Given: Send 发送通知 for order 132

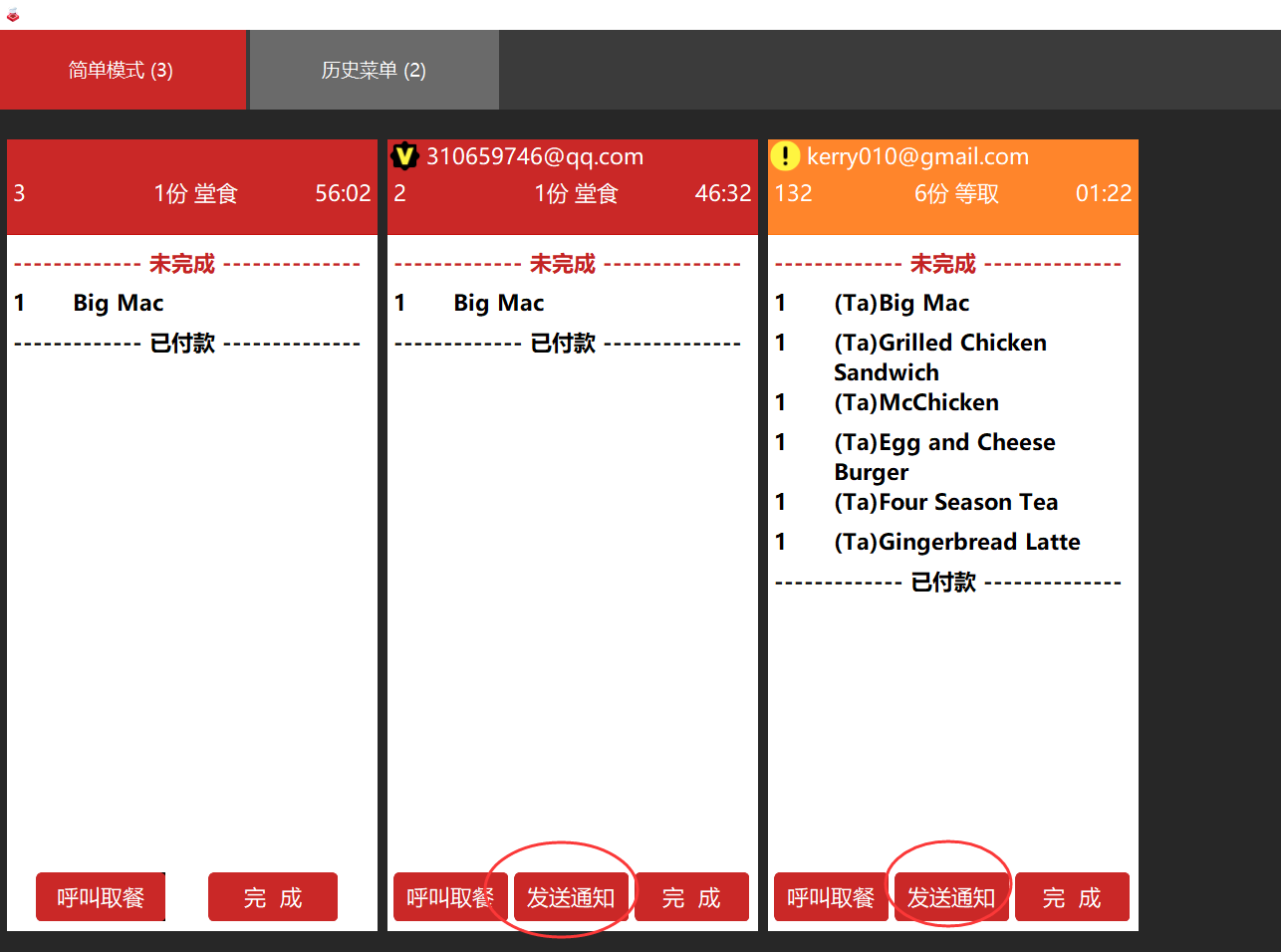Looking at the screenshot, I should point(951,897).
